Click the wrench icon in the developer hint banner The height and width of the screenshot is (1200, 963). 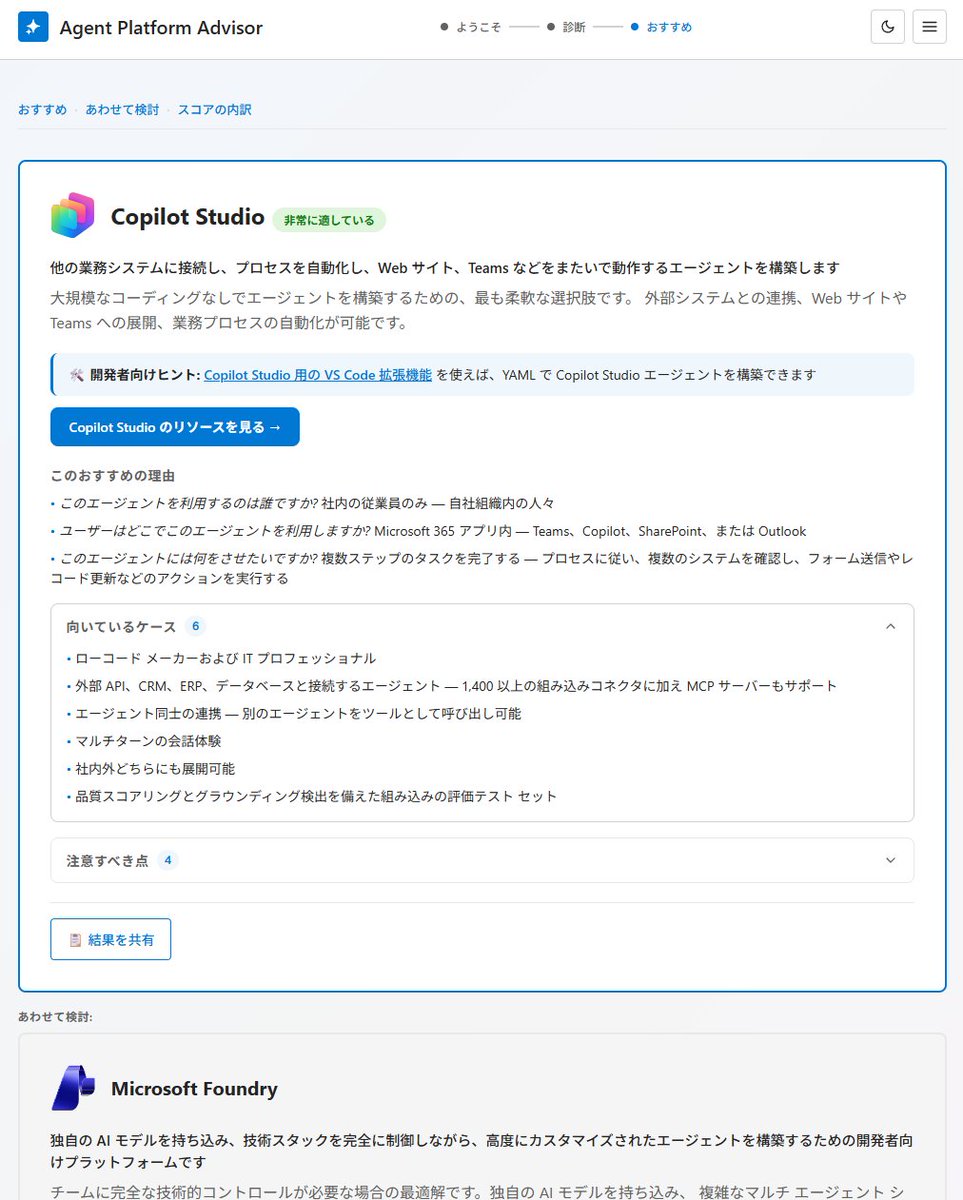click(x=76, y=373)
